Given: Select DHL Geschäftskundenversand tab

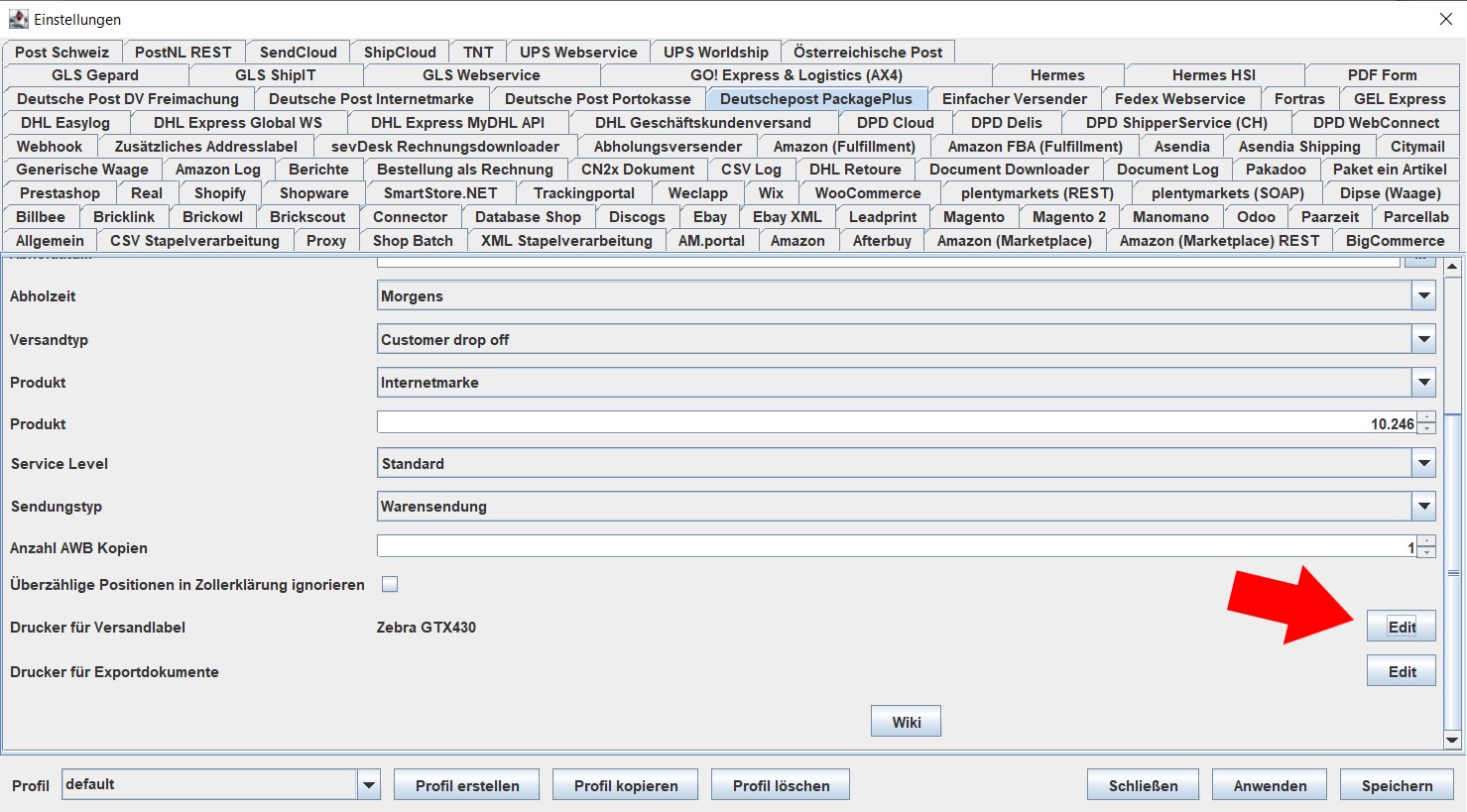Looking at the screenshot, I should point(702,123).
